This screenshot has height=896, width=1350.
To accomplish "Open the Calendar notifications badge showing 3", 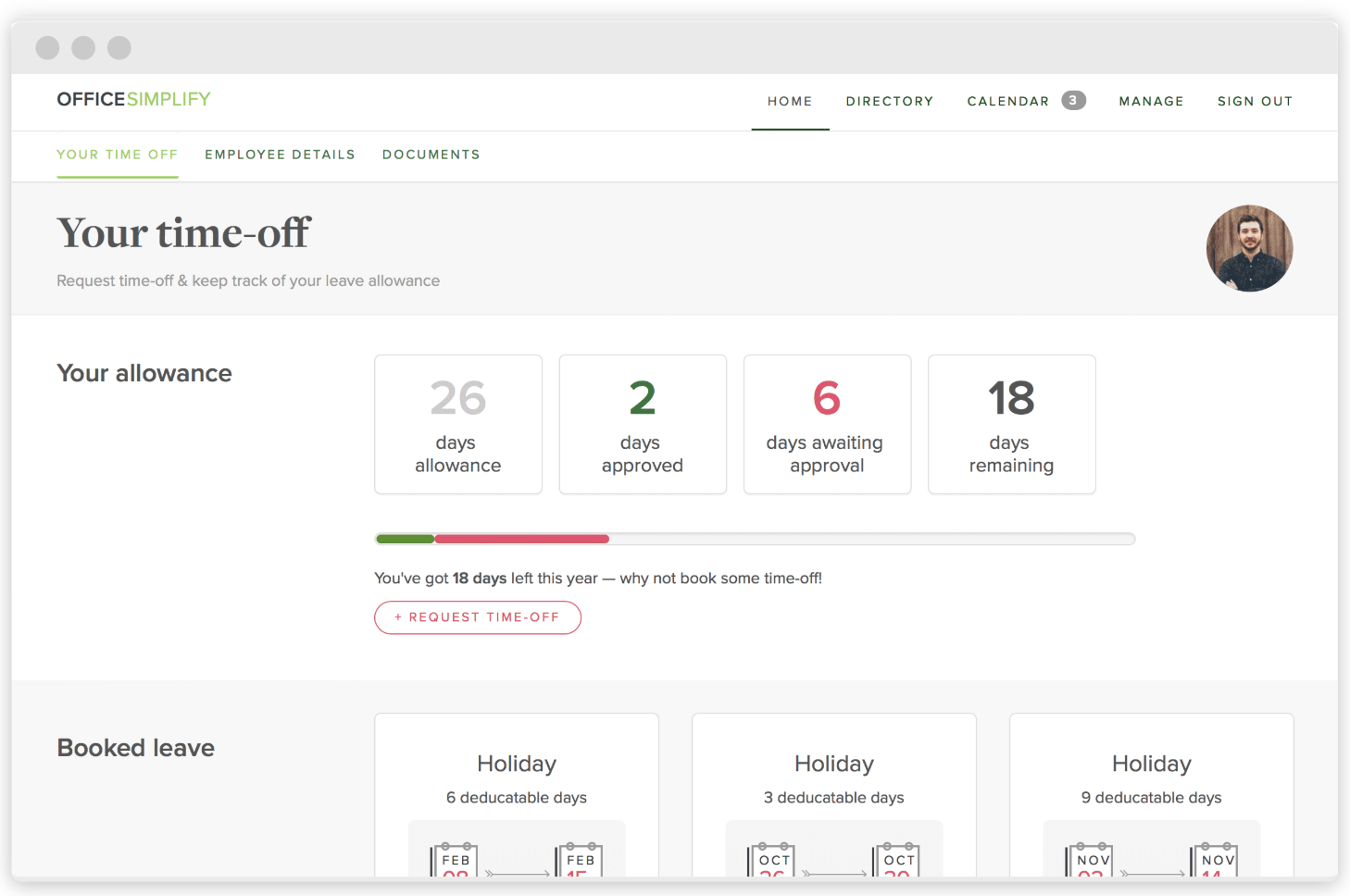I will coord(1072,100).
